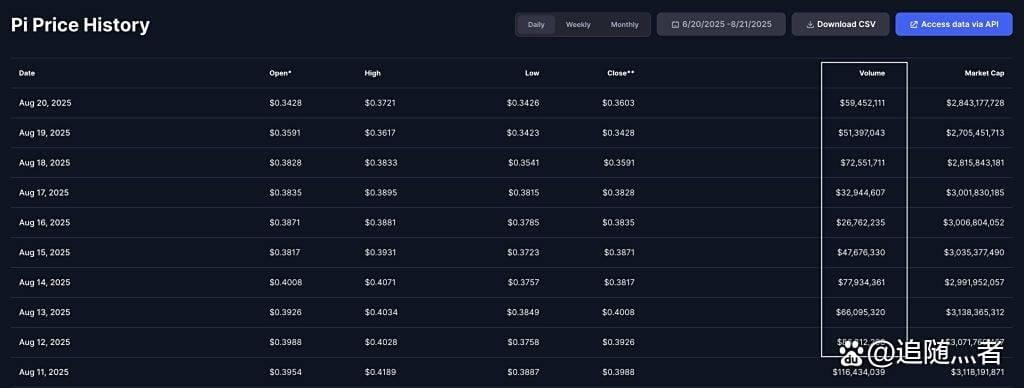Viewport: 1024px width, 388px height.
Task: Switch to the Daily interval tab
Action: click(536, 25)
